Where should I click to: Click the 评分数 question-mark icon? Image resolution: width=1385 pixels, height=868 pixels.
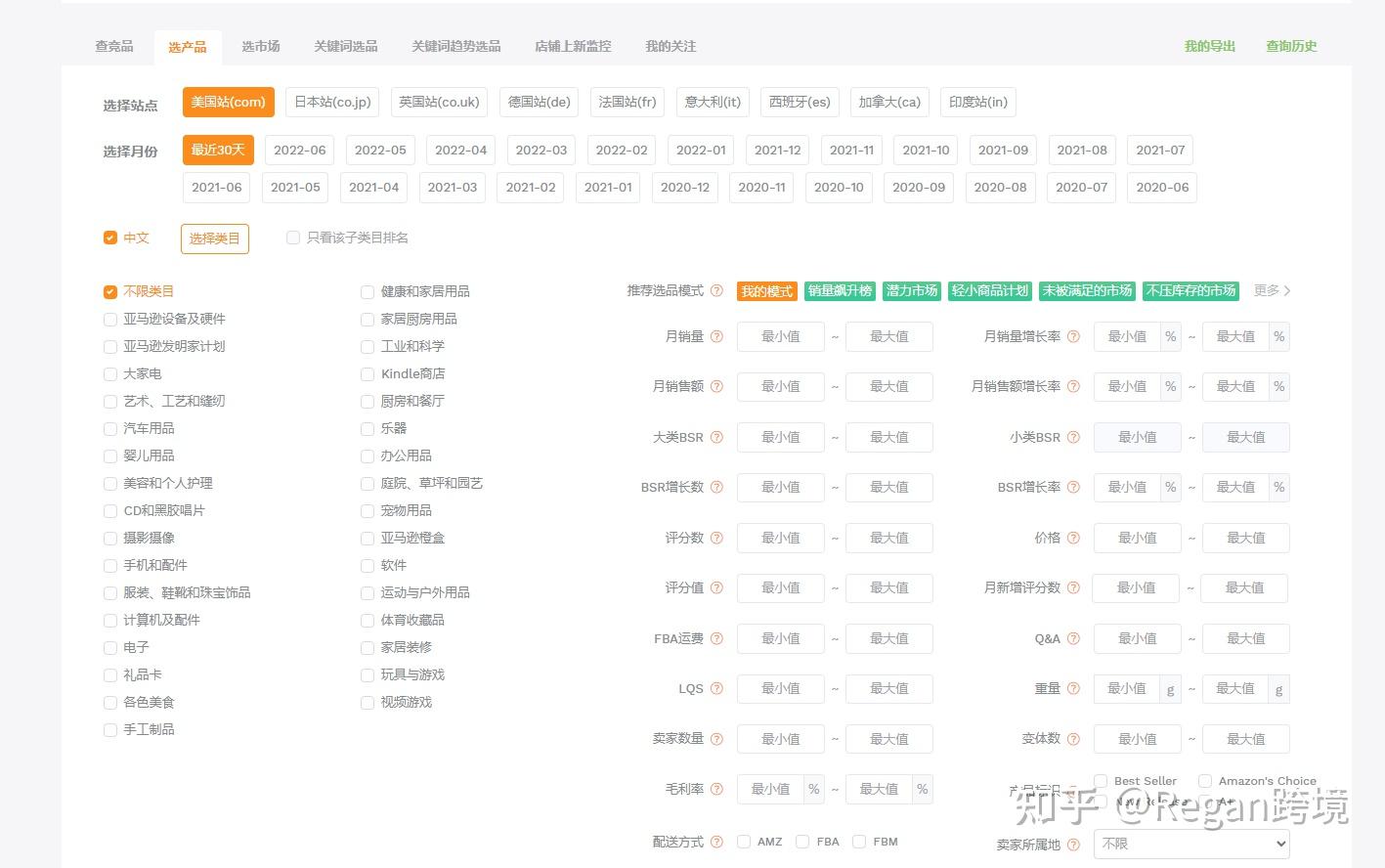click(x=716, y=538)
